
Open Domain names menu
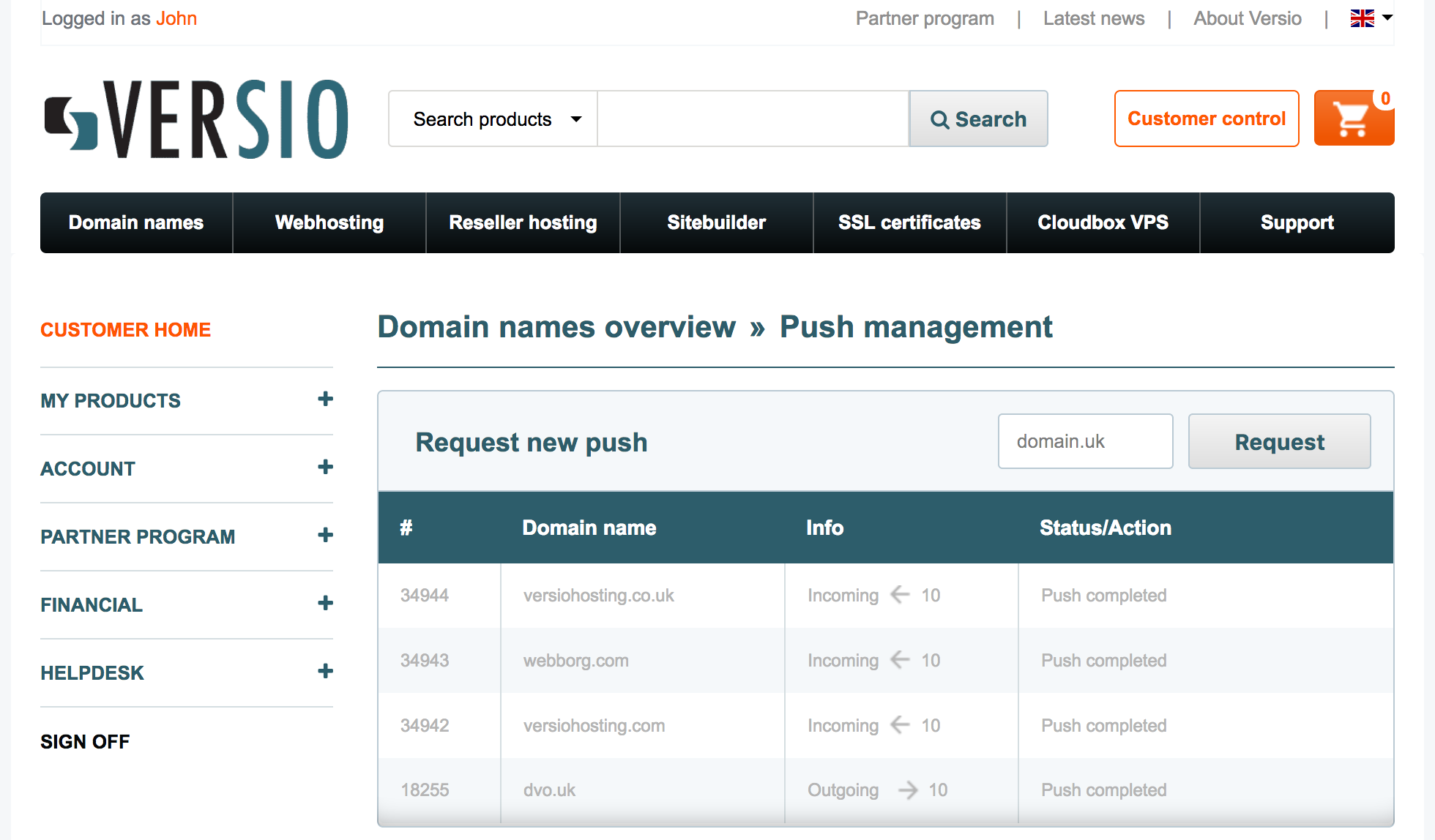click(x=136, y=222)
